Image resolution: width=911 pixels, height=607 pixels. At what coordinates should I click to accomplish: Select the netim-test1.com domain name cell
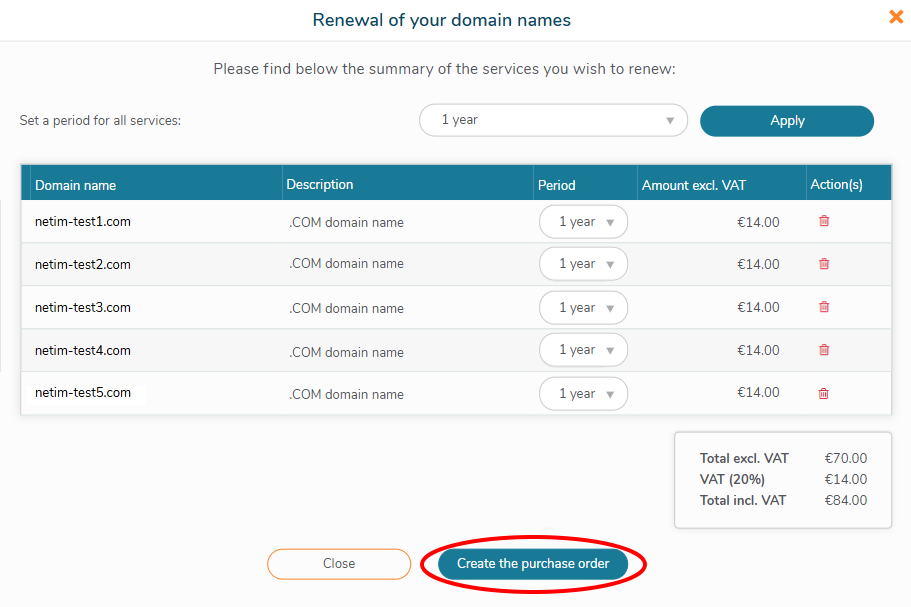tap(83, 222)
